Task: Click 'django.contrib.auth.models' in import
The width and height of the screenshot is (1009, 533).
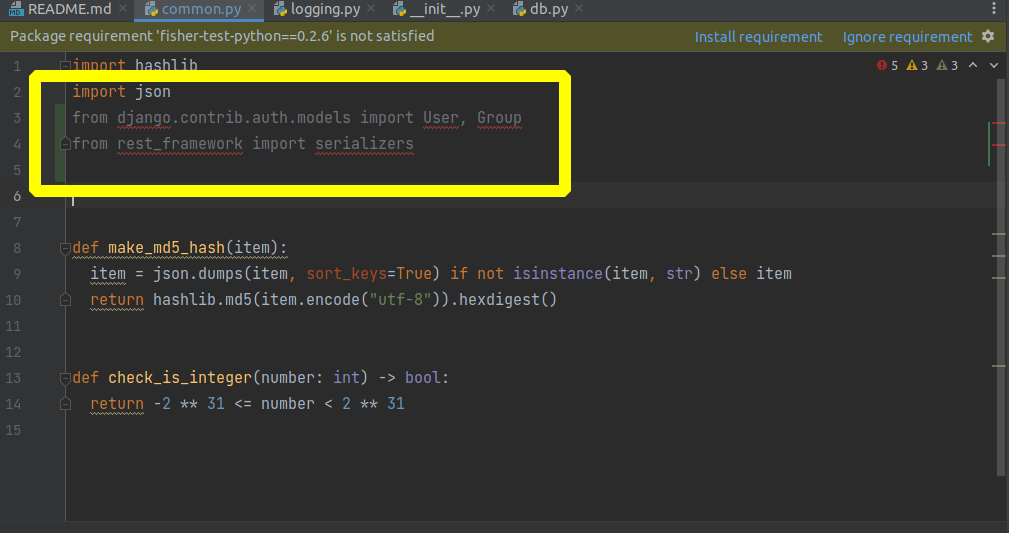Action: click(234, 118)
